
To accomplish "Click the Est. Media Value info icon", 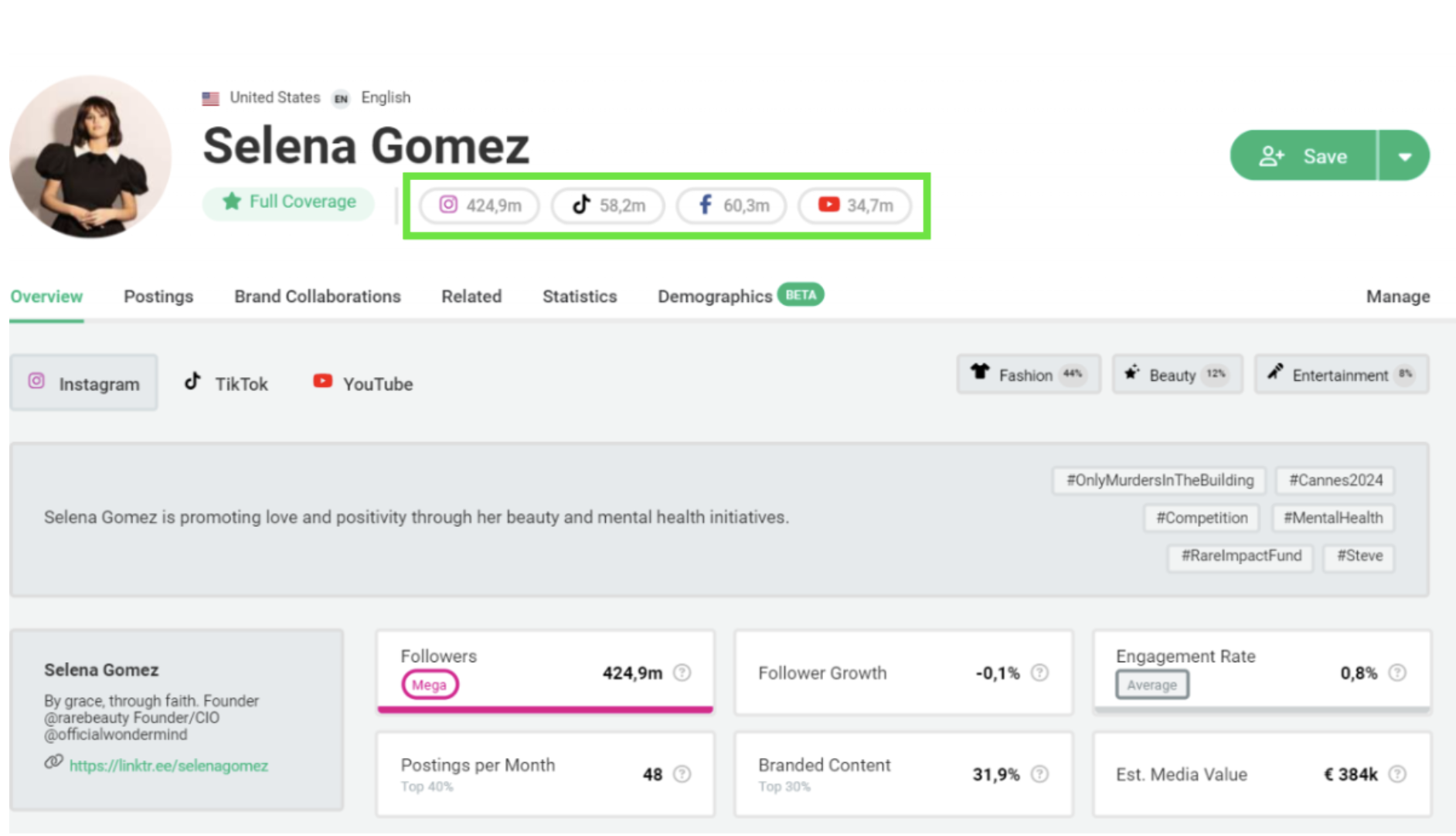I will (1397, 774).
